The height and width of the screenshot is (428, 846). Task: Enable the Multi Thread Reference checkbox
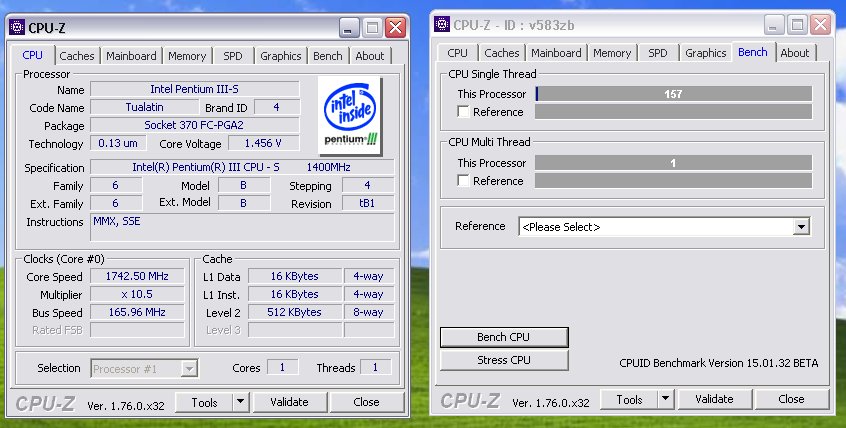463,181
